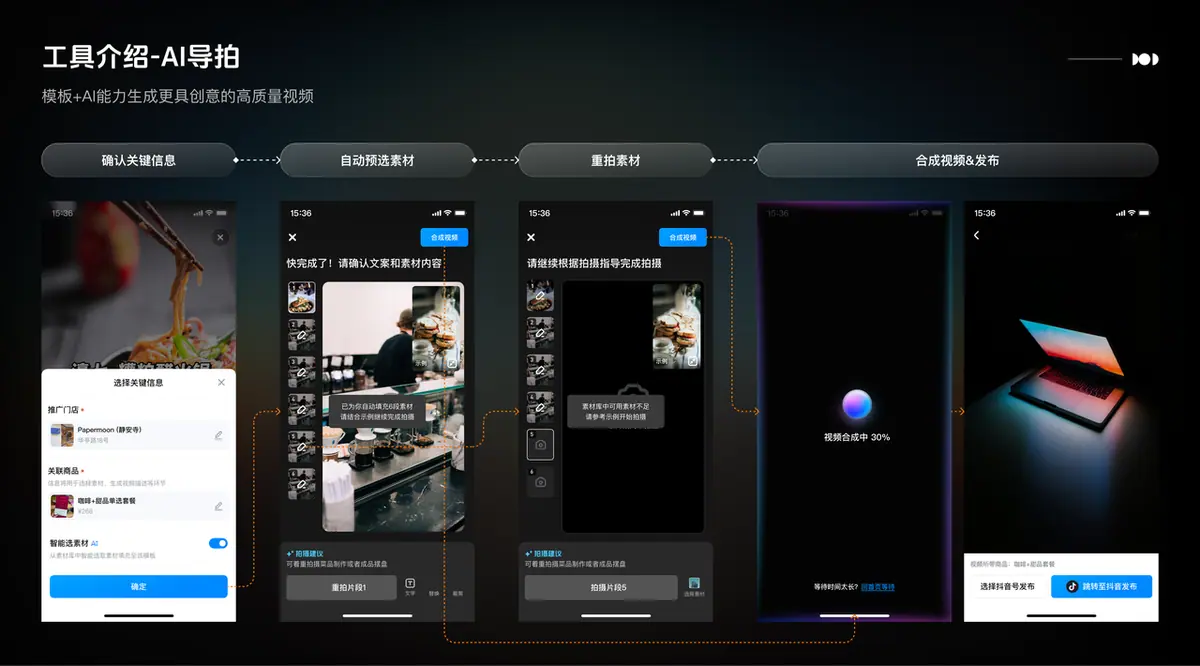Select clip thumbnail 4 on 快完成了 screen
The image size is (1200, 666).
coord(302,409)
